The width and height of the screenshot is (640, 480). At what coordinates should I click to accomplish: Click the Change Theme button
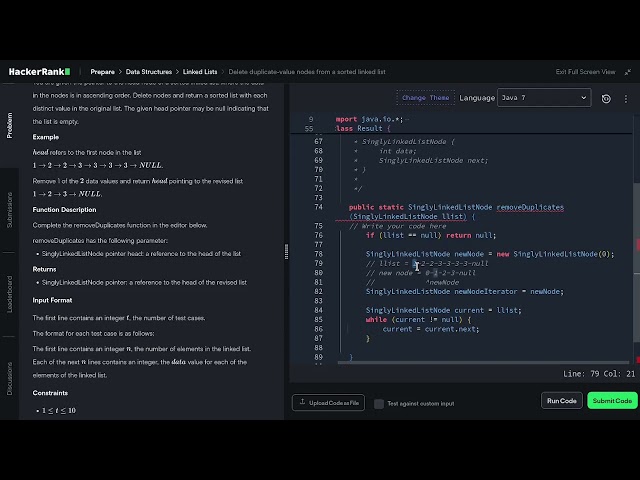tap(425, 98)
